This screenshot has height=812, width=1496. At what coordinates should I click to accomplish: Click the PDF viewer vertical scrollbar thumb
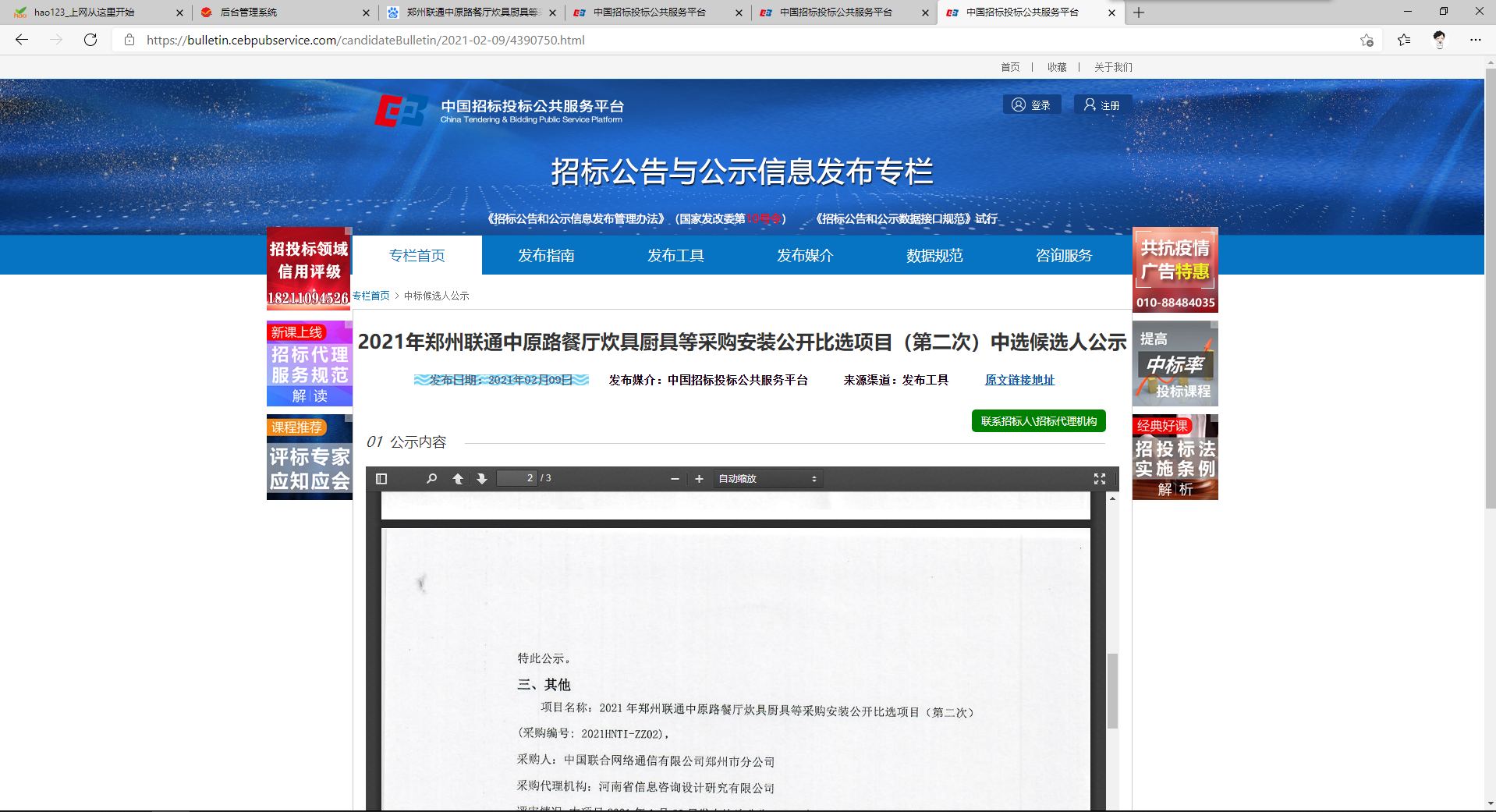(1112, 691)
